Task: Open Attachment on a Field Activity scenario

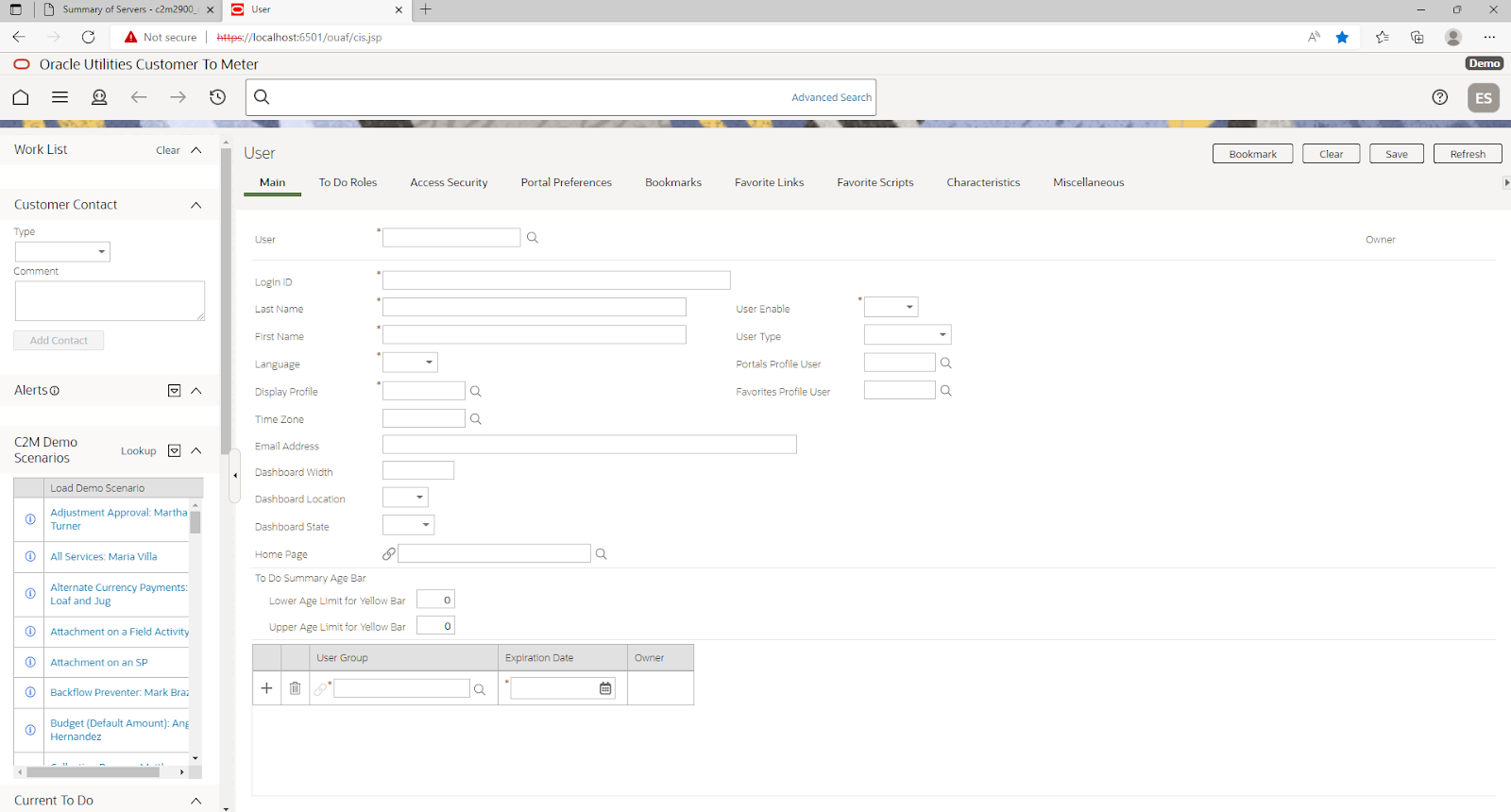Action: (x=120, y=632)
